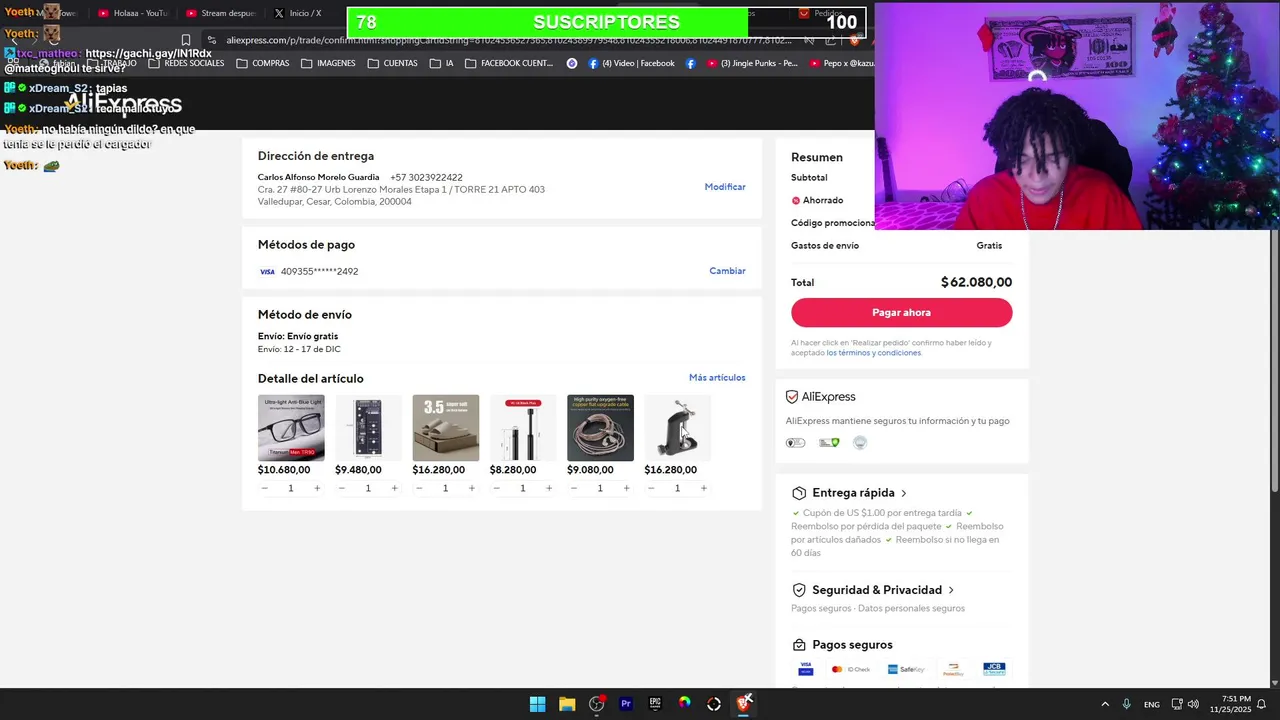Viewport: 1280px width, 720px height.
Task: Increase quantity of the $10.680,00 glasses
Action: [317, 488]
